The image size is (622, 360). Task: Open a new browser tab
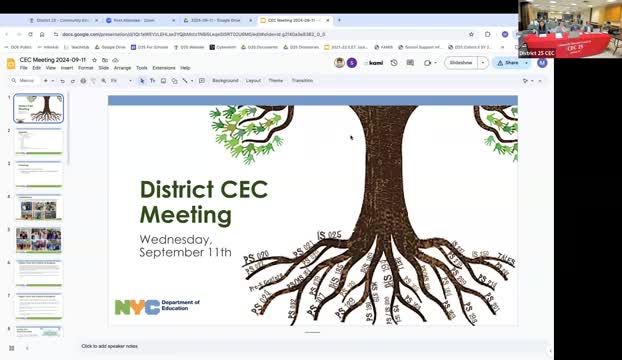(x=339, y=20)
